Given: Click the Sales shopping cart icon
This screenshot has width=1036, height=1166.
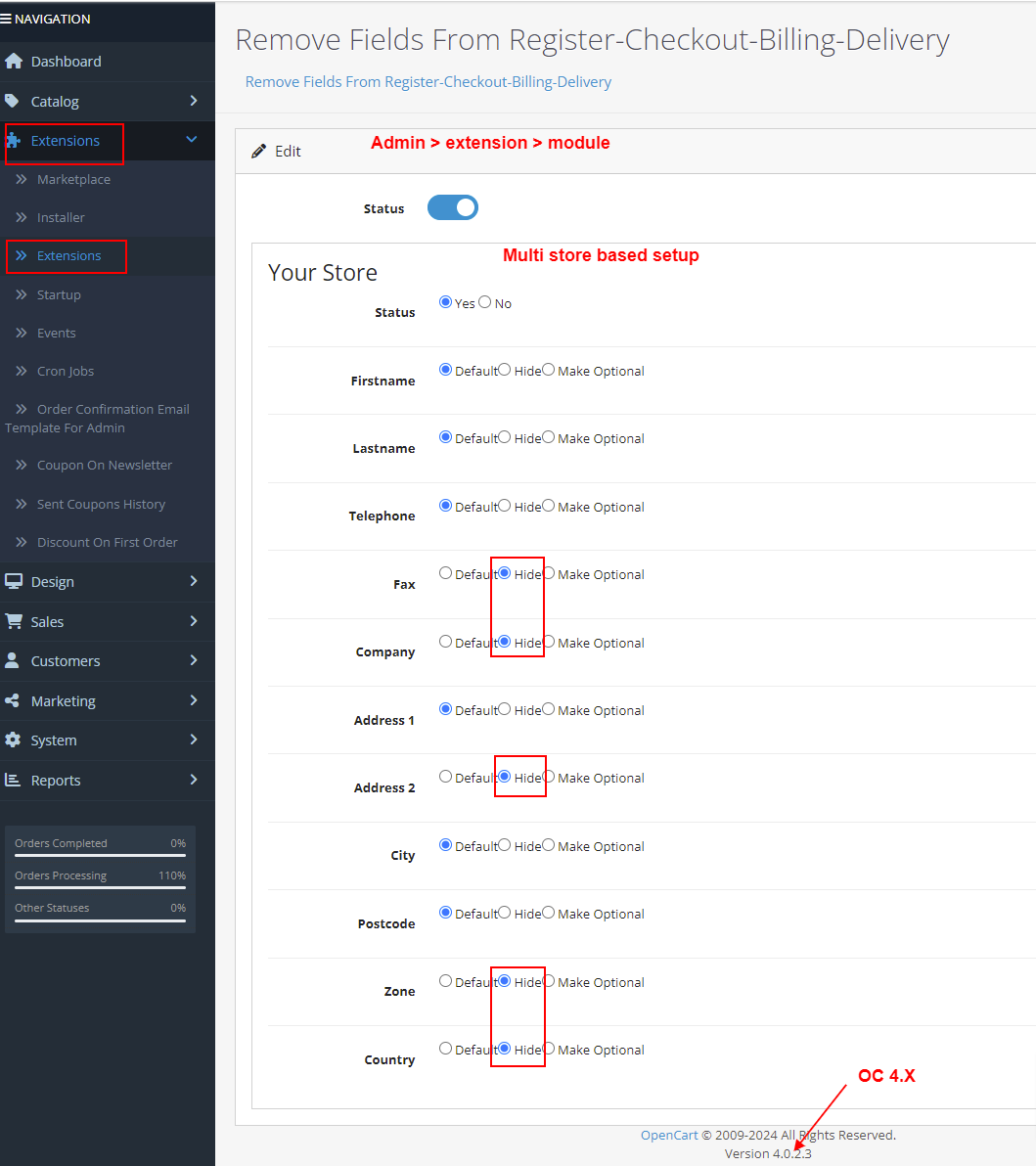Looking at the screenshot, I should tap(14, 622).
